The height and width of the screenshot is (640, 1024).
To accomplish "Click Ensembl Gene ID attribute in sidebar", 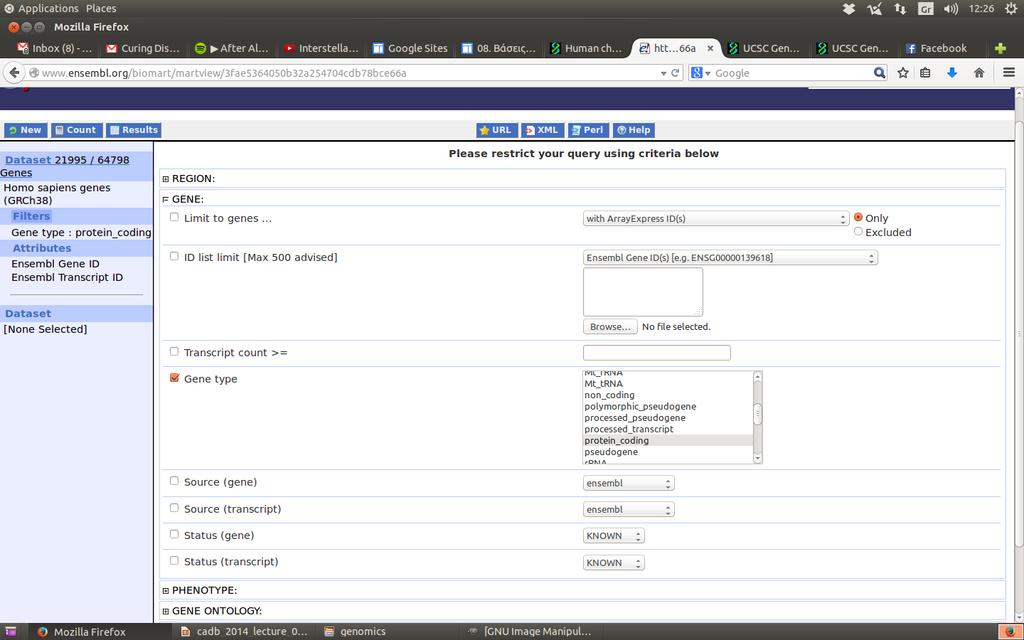I will pos(56,264).
